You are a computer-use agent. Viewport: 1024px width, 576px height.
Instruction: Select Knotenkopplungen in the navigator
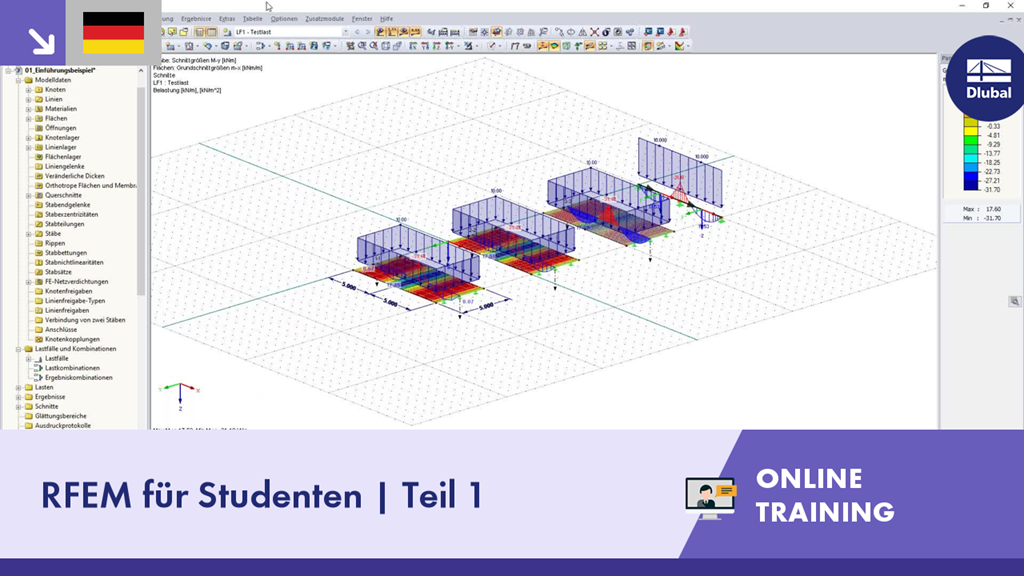pos(72,340)
